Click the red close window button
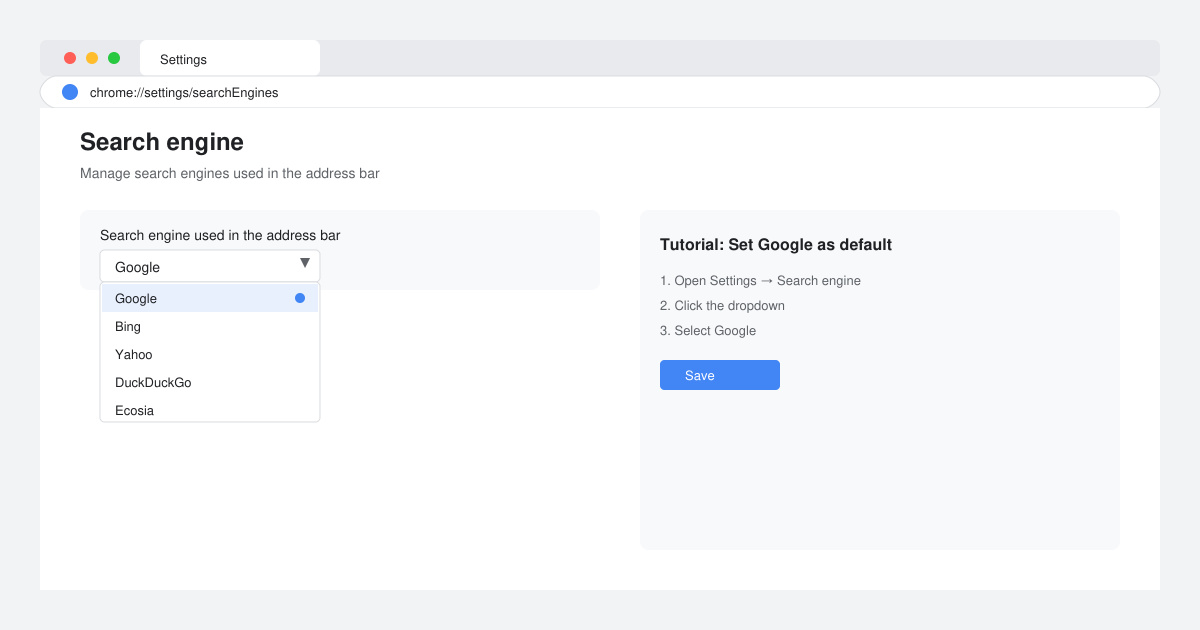The width and height of the screenshot is (1200, 630). click(x=70, y=58)
